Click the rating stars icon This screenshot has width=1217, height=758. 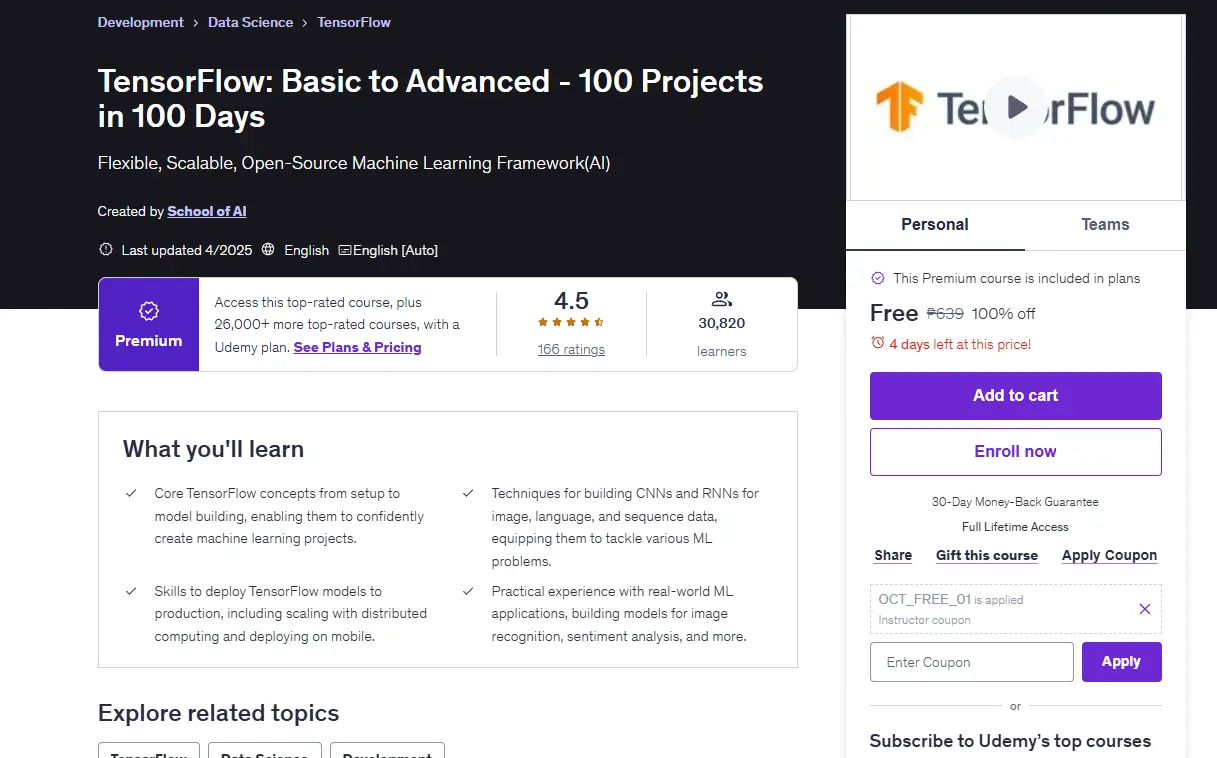pos(570,322)
